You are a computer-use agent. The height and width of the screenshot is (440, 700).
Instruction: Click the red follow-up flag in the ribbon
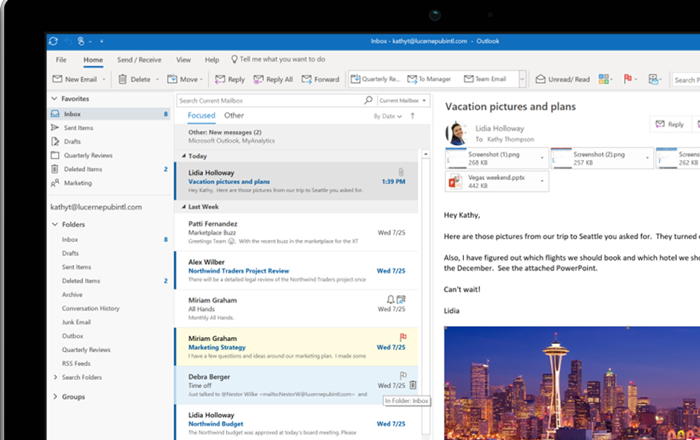click(628, 79)
